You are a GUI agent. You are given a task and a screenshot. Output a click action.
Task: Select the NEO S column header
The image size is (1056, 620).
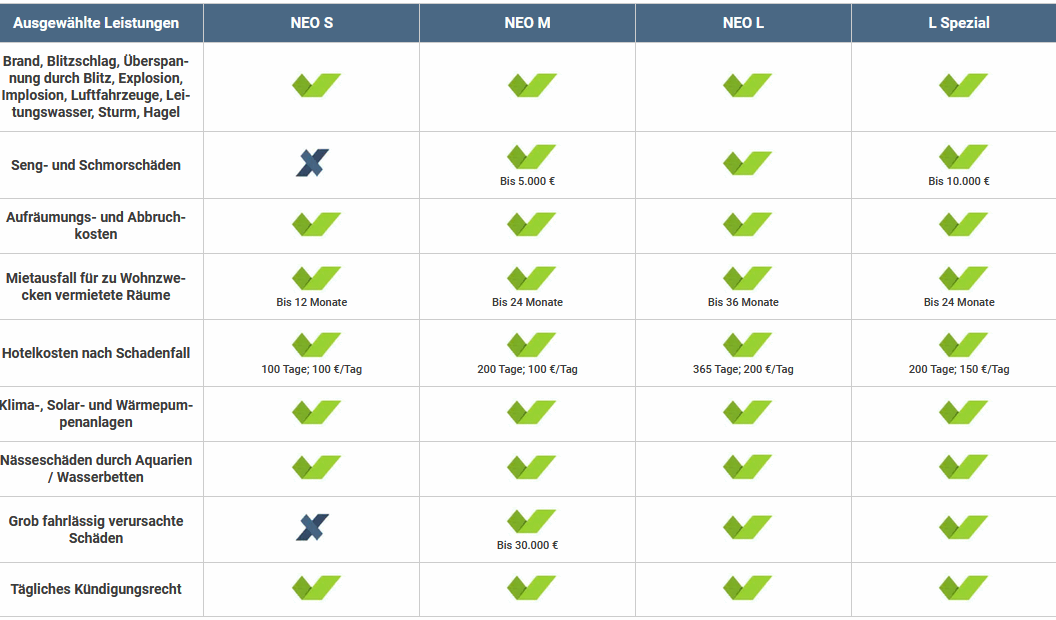[x=312, y=23]
